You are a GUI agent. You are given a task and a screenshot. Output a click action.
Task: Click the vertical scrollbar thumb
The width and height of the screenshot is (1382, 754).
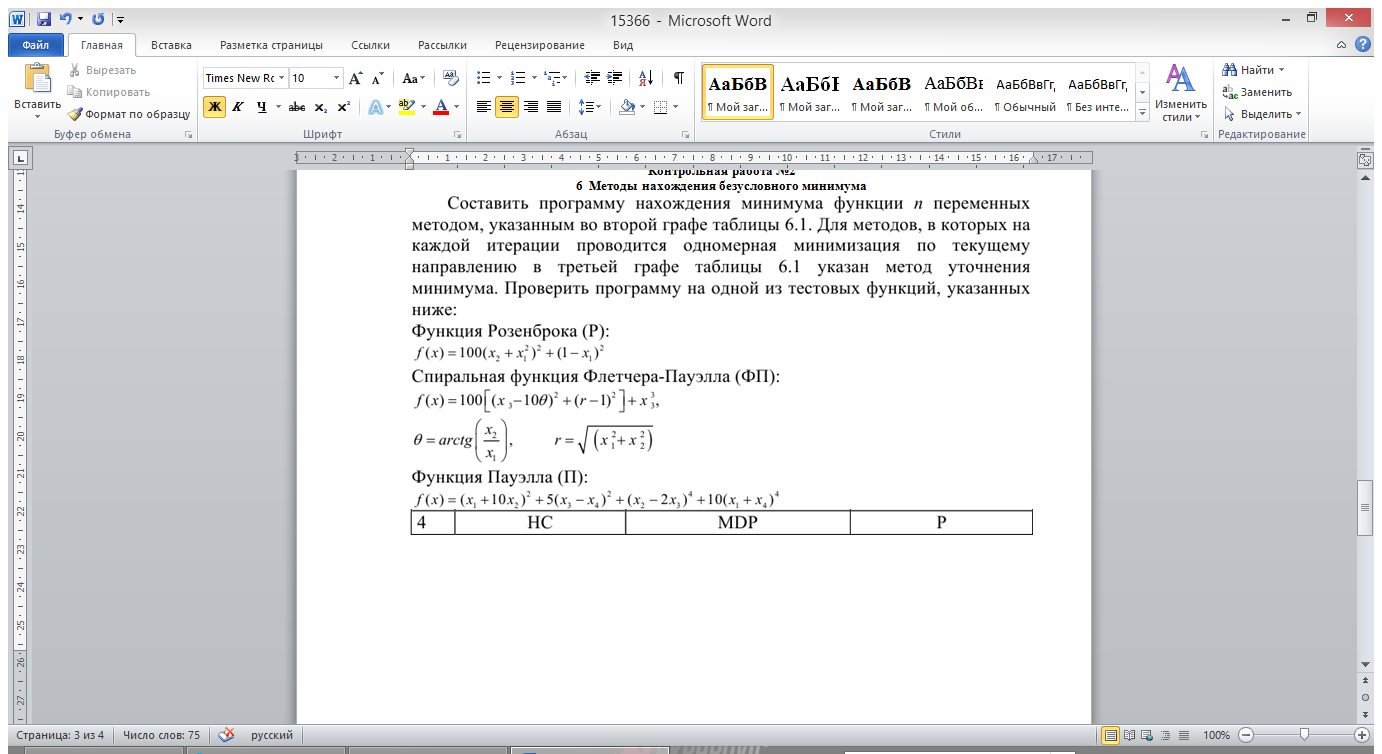click(1365, 508)
